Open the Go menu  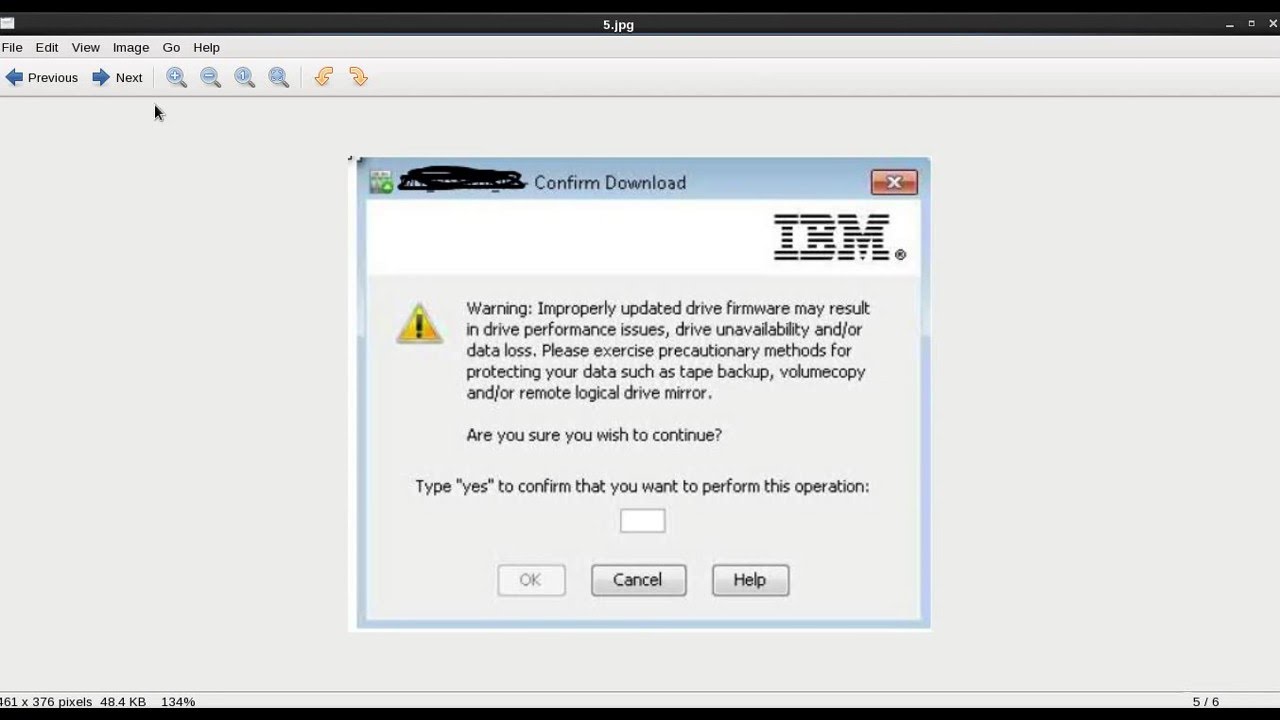tap(171, 47)
